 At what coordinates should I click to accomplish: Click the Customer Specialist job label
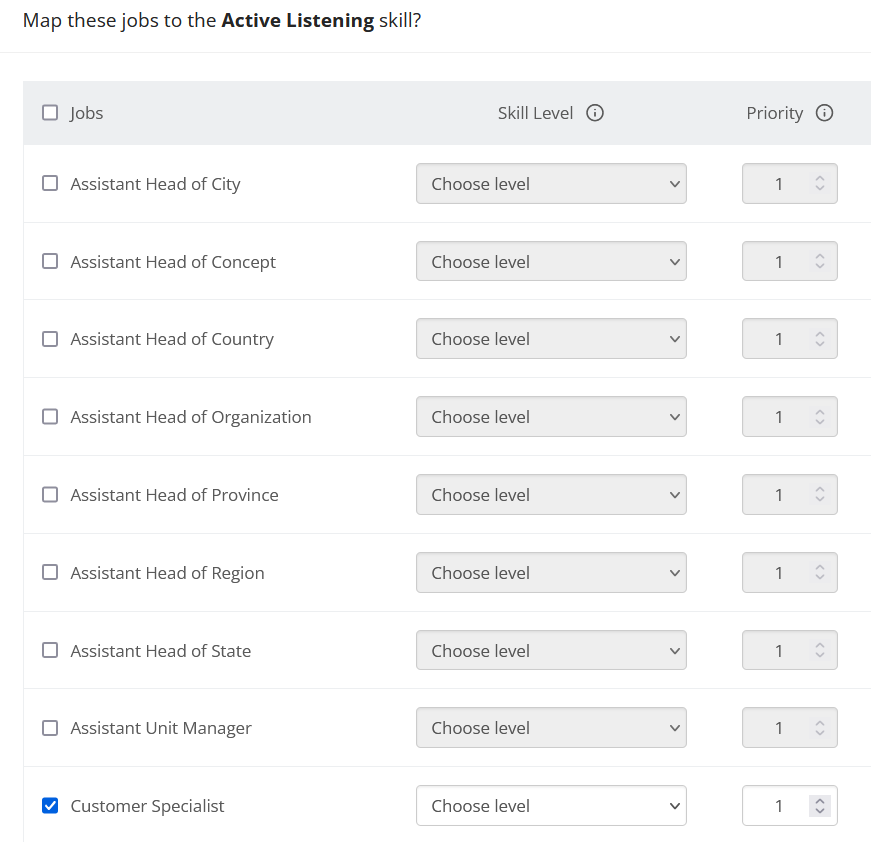pyautogui.click(x=147, y=806)
